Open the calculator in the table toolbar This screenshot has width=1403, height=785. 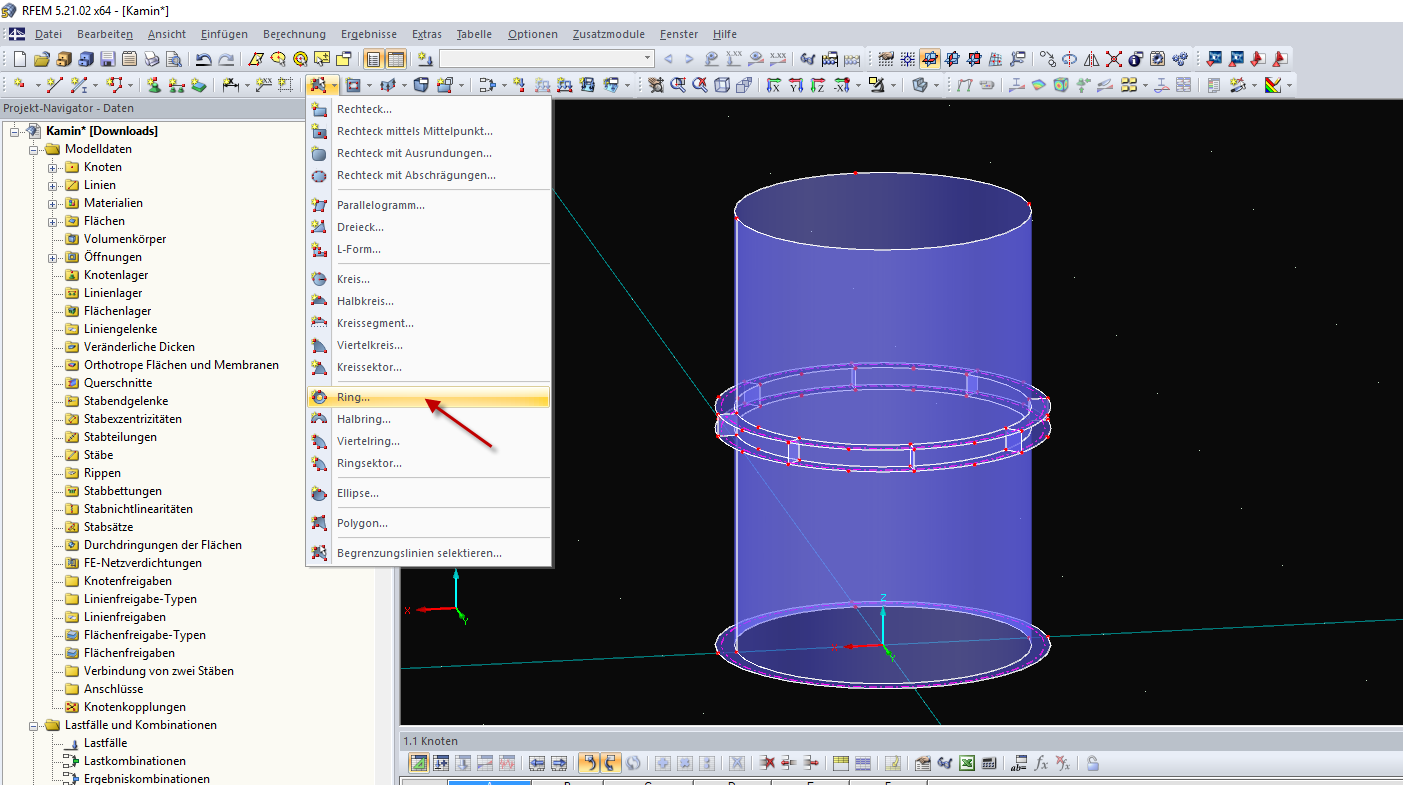(x=988, y=762)
